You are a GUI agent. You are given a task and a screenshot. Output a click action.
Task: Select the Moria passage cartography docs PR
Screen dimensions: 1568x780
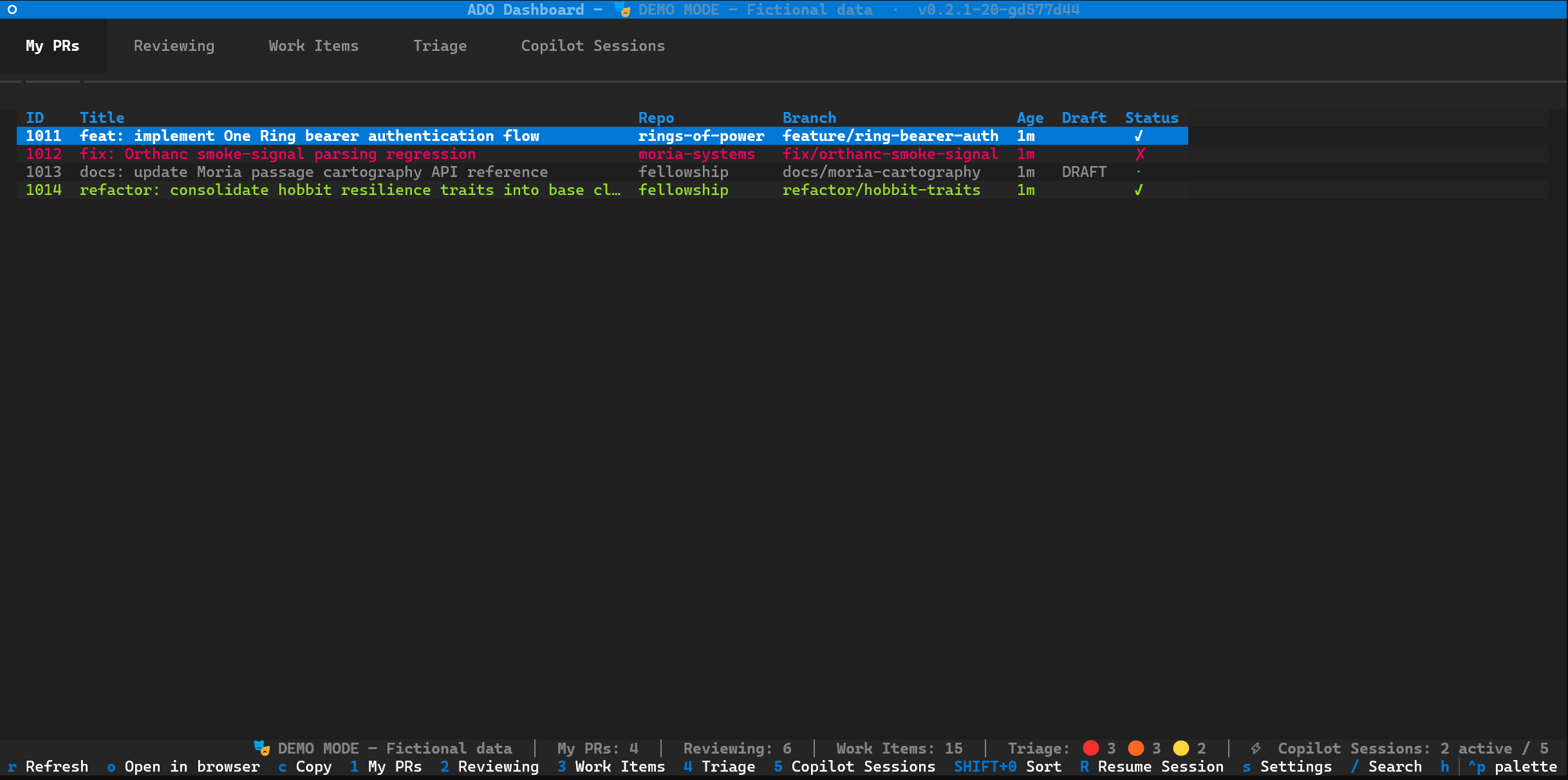[602, 172]
